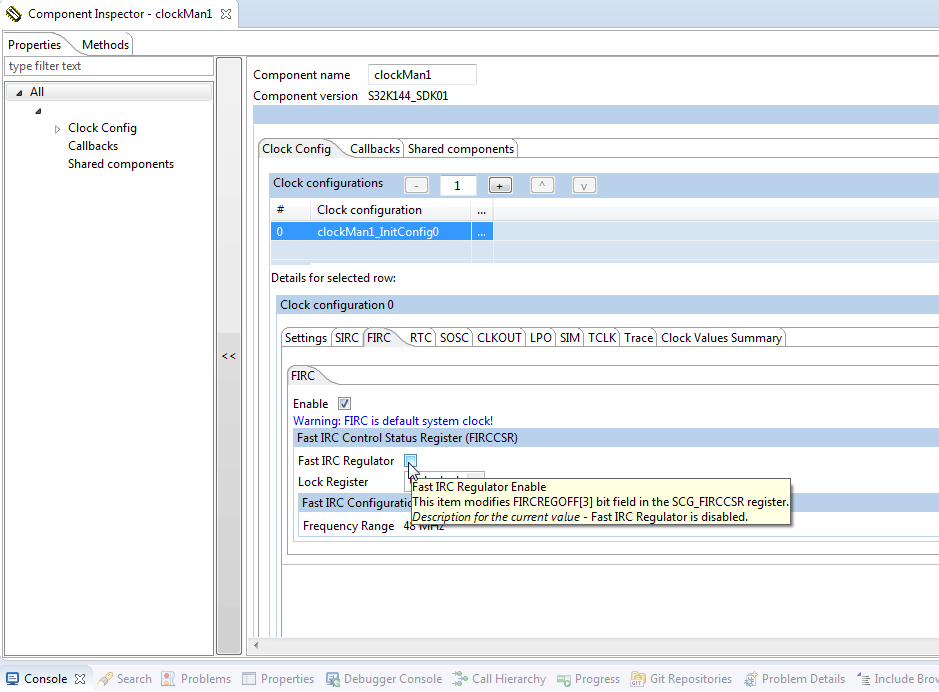Click the Properties view icon in bottom bar

click(249, 679)
